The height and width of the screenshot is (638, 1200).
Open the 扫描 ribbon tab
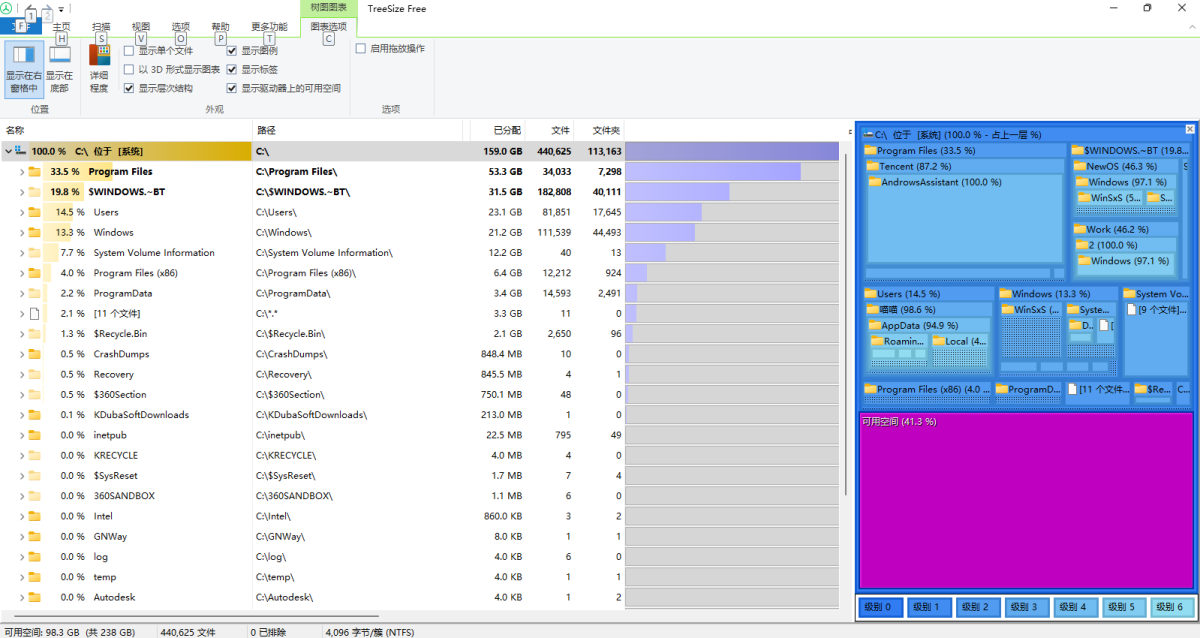(101, 27)
